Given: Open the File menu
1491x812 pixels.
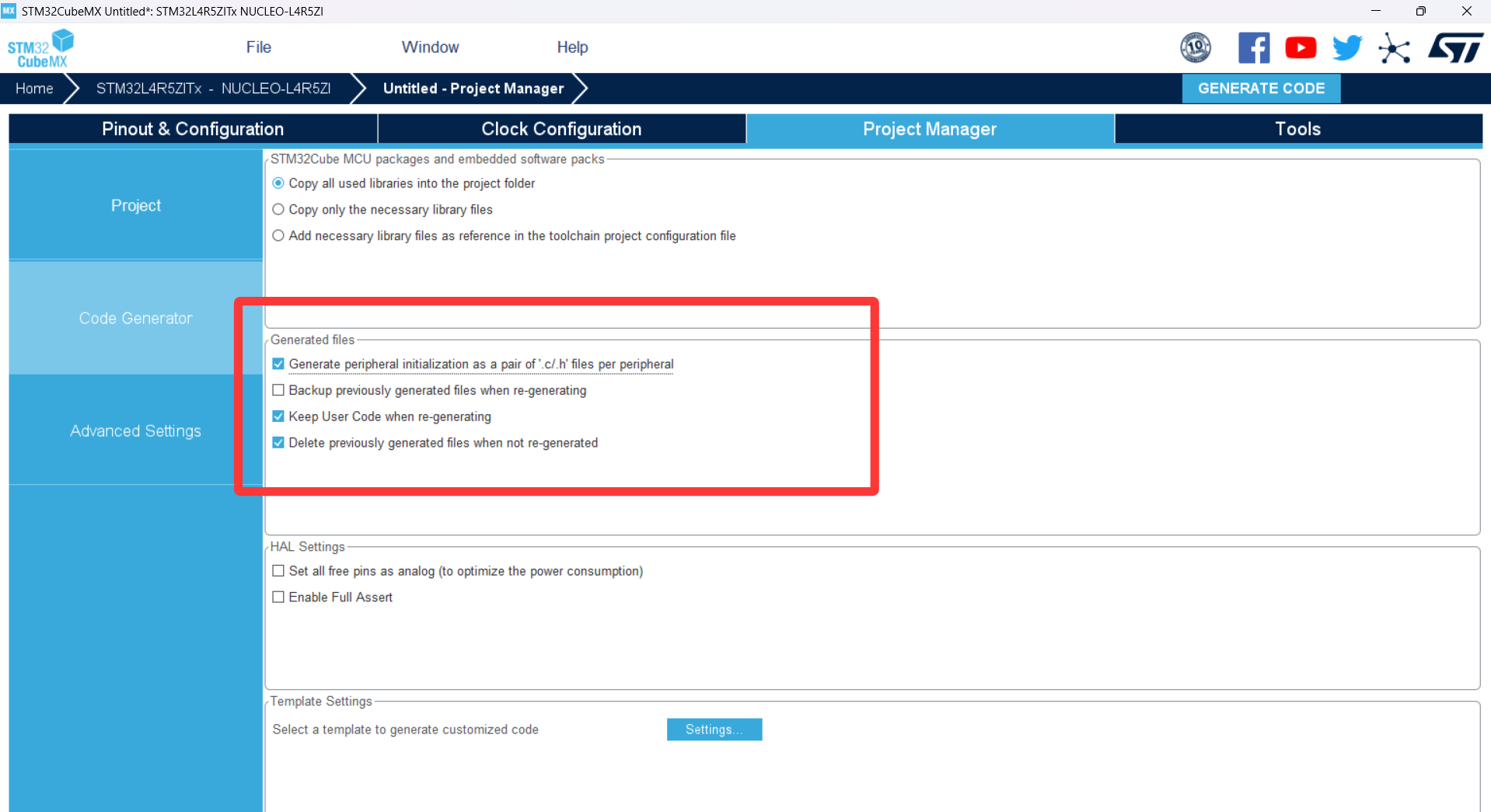Looking at the screenshot, I should [258, 47].
